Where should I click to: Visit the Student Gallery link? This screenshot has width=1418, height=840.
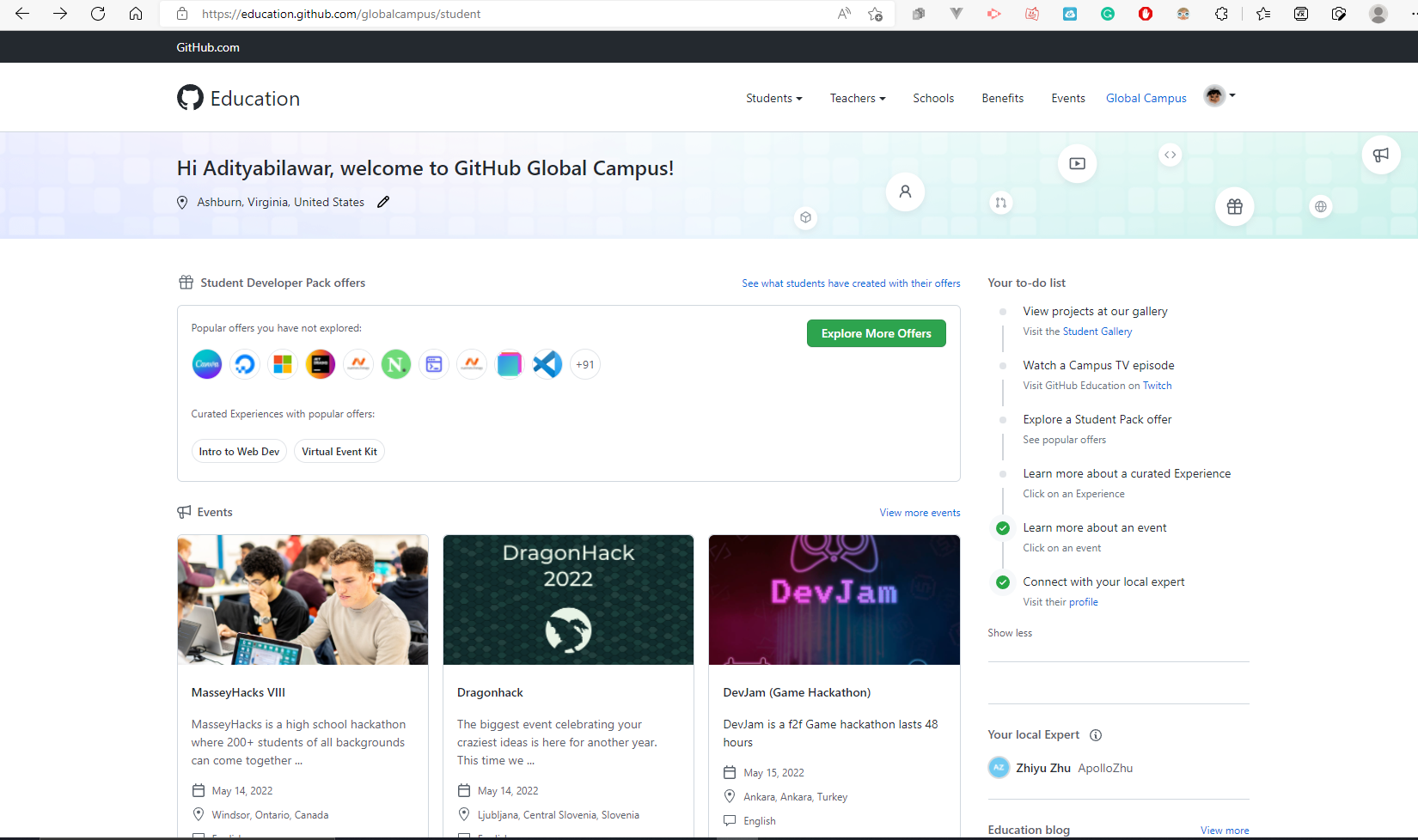[x=1097, y=332]
